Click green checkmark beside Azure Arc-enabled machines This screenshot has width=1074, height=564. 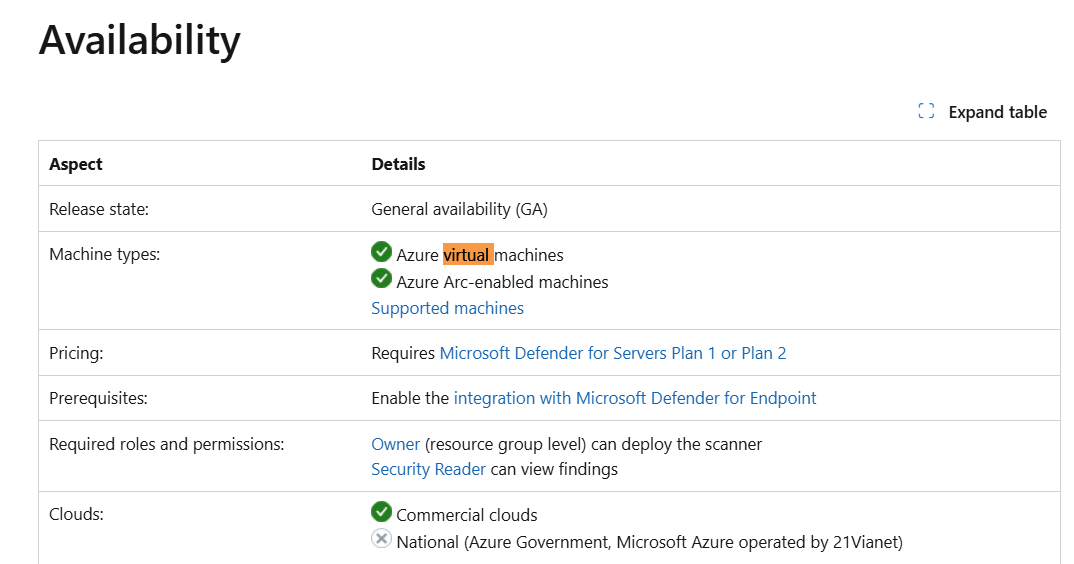[382, 278]
